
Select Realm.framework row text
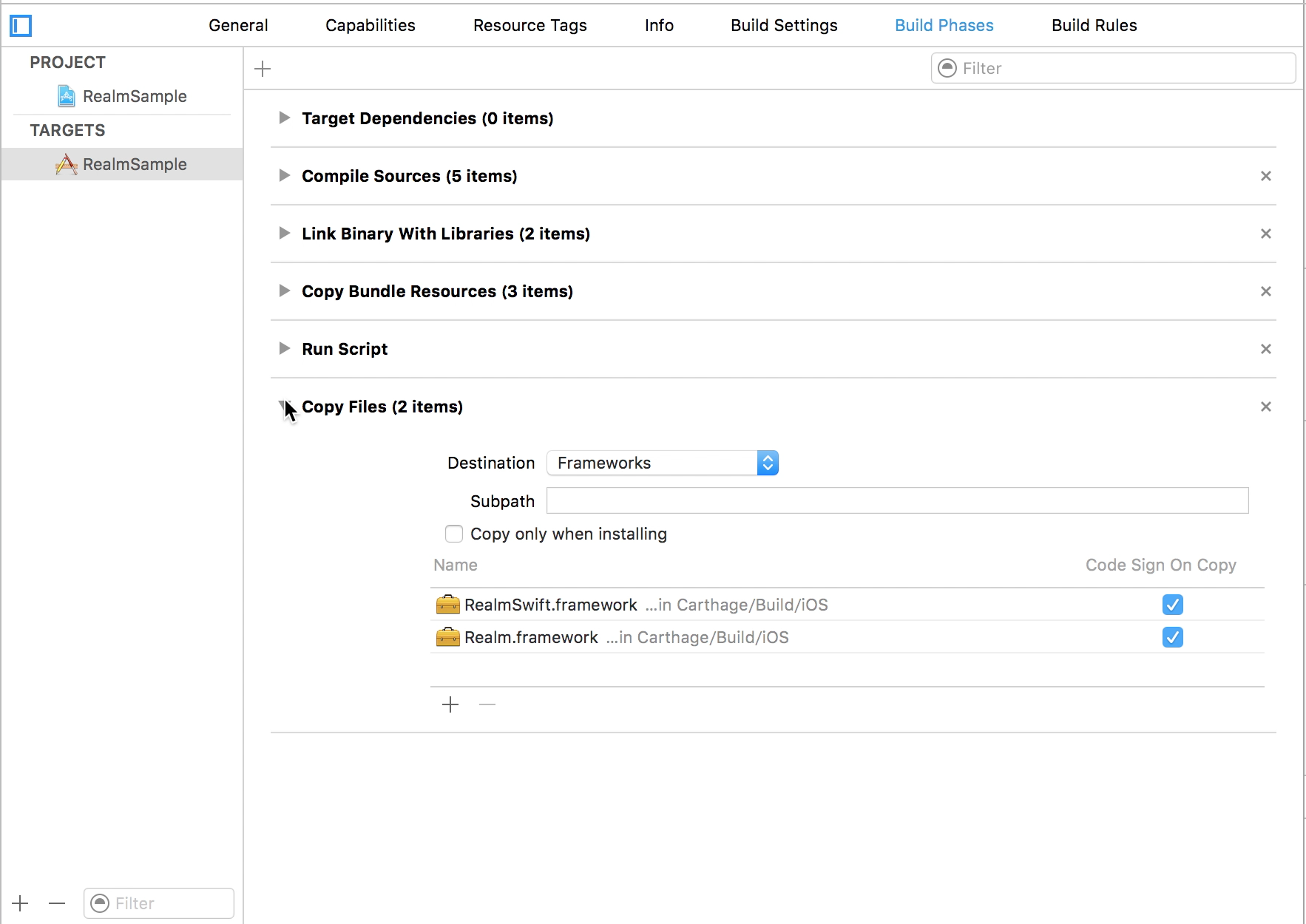click(531, 637)
